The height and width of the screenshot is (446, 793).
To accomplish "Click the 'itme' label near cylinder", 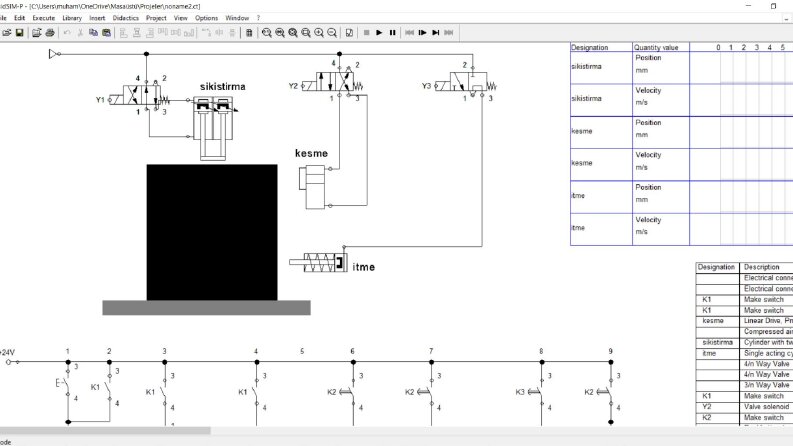I will [364, 267].
